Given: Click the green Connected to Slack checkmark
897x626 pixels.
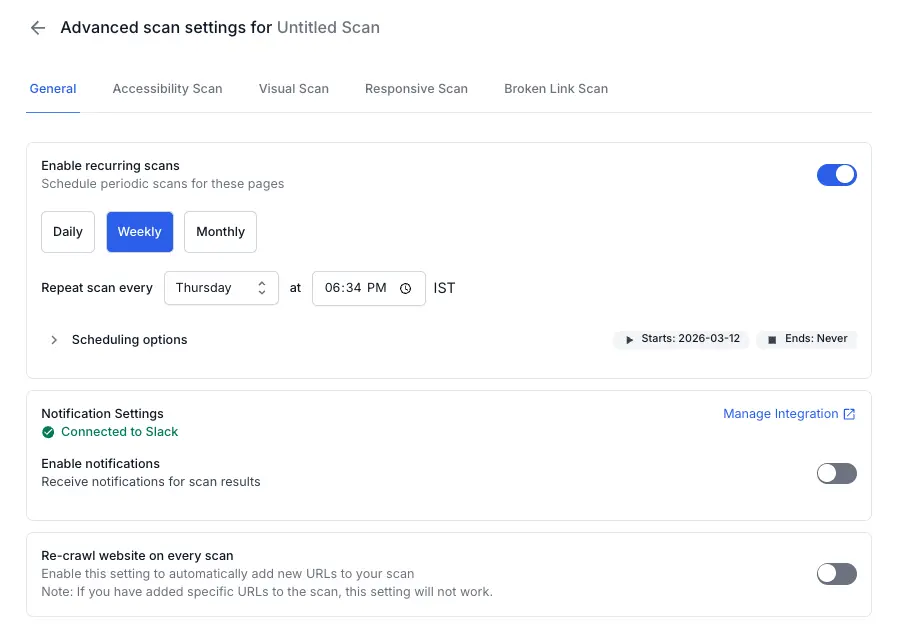Looking at the screenshot, I should click(48, 432).
